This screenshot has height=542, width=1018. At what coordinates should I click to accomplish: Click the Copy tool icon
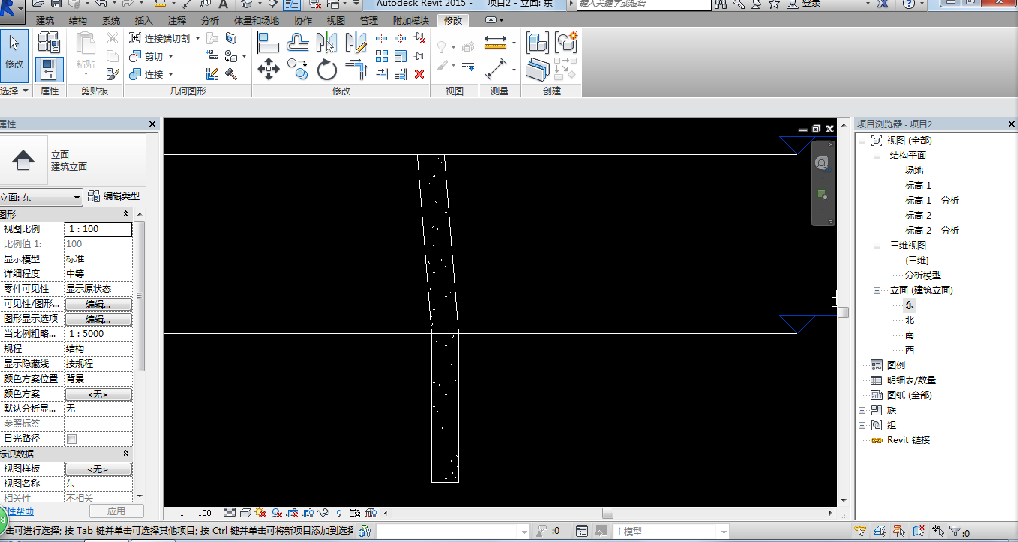297,70
